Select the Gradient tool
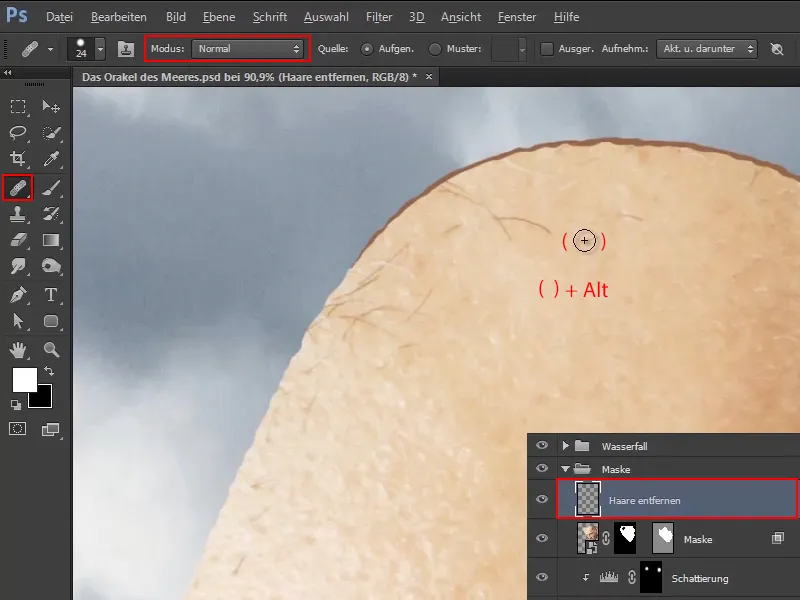800x600 pixels. tap(51, 240)
